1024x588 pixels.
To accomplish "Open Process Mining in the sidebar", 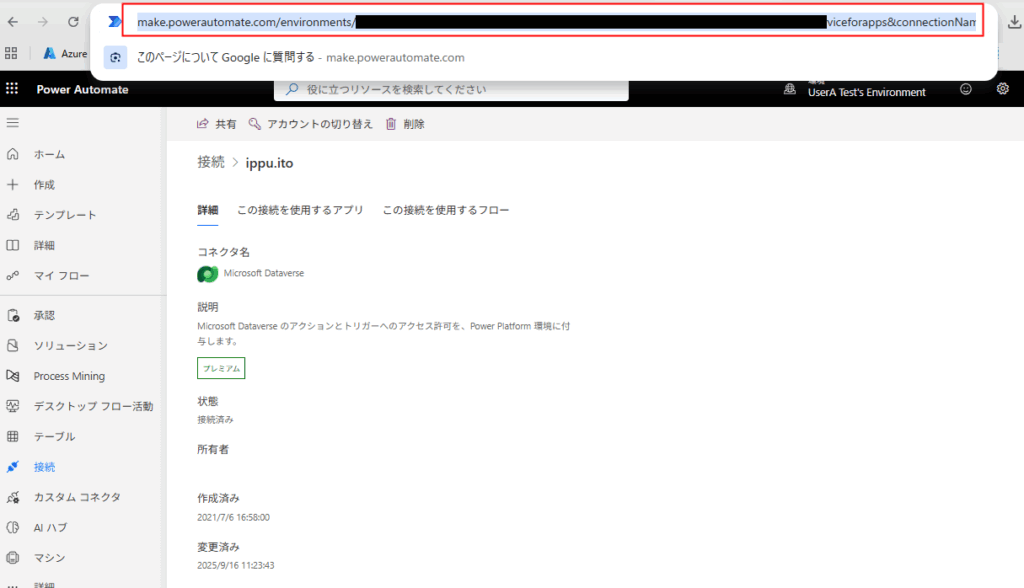I will (69, 376).
